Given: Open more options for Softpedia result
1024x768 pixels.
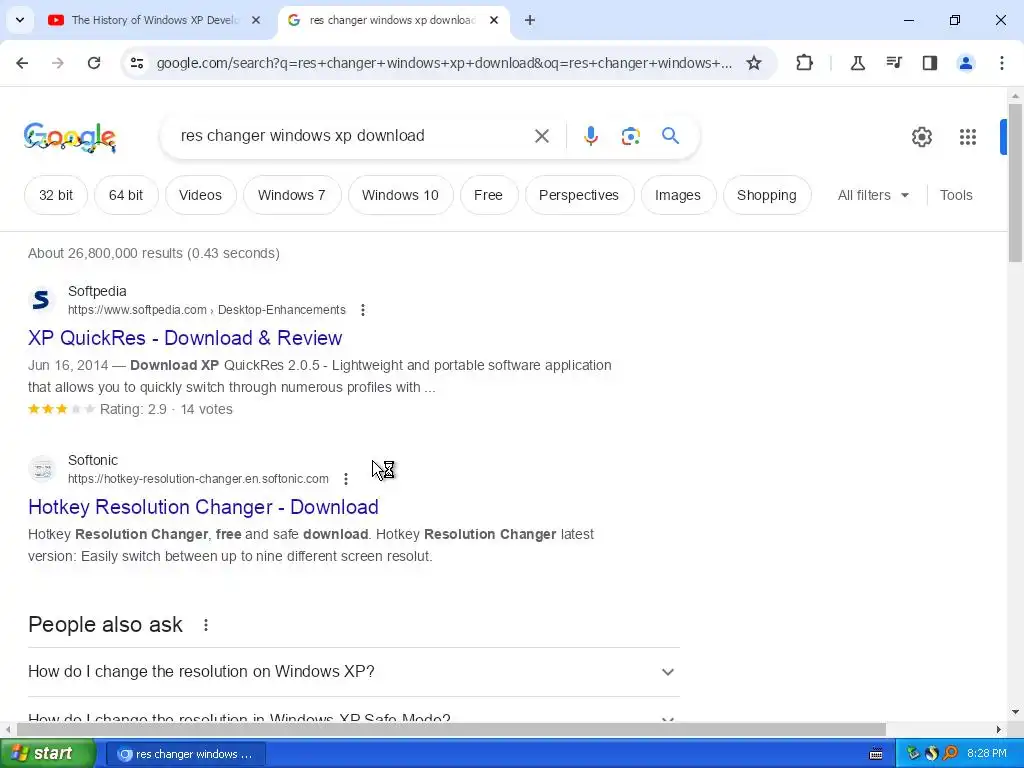Looking at the screenshot, I should [x=362, y=310].
